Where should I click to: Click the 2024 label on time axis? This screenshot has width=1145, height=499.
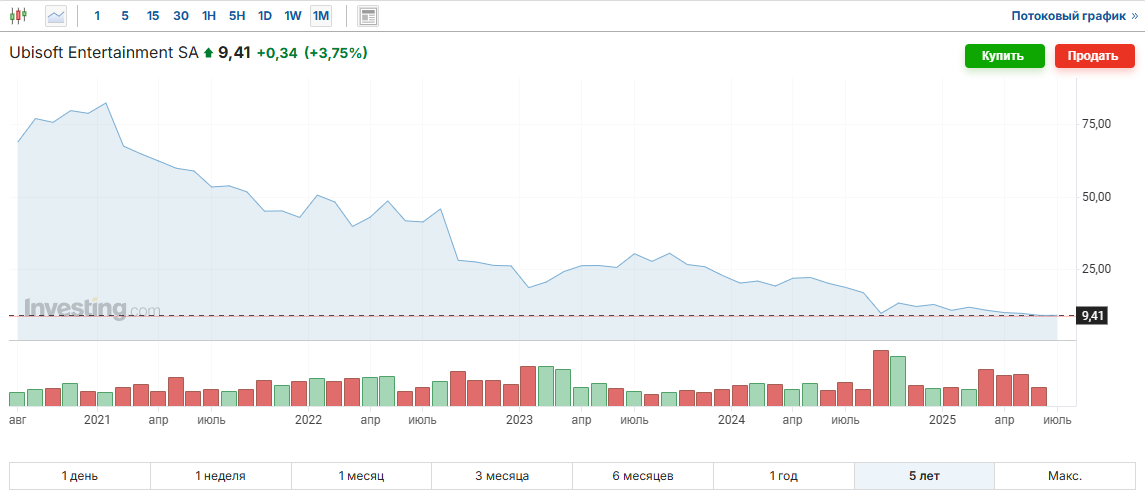tap(731, 420)
